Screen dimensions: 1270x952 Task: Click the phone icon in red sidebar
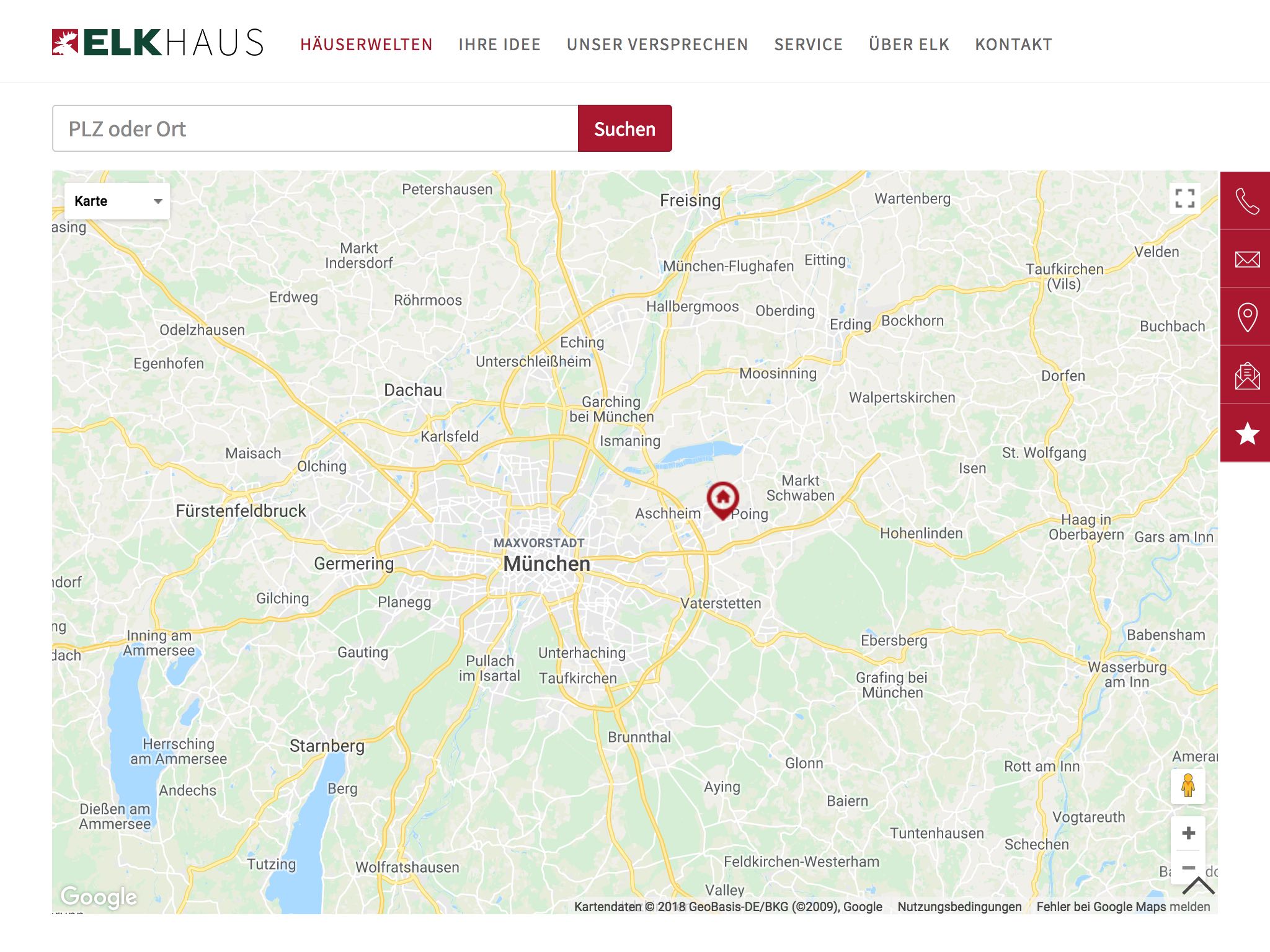point(1246,201)
